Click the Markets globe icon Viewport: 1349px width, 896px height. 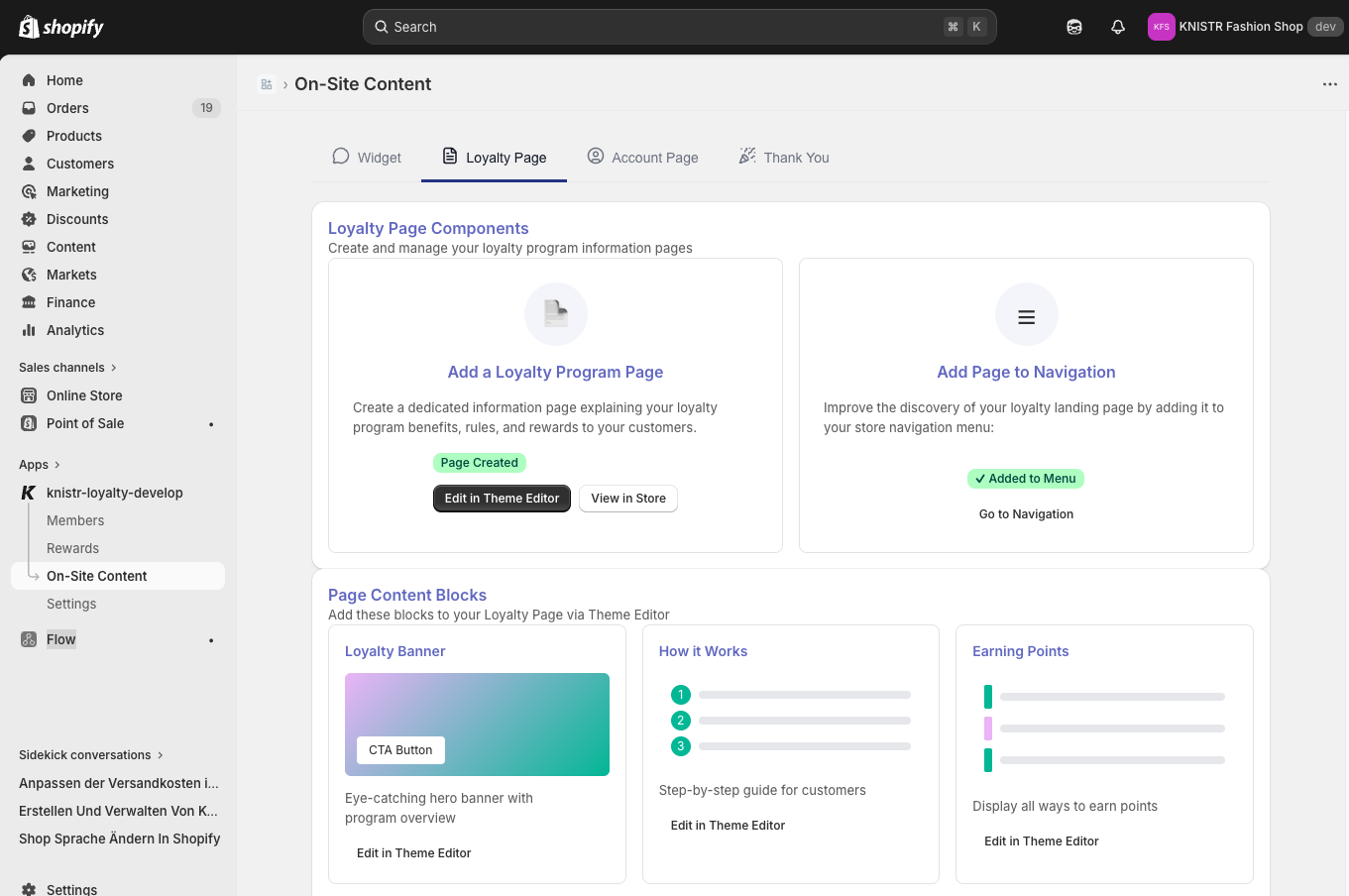tap(29, 275)
